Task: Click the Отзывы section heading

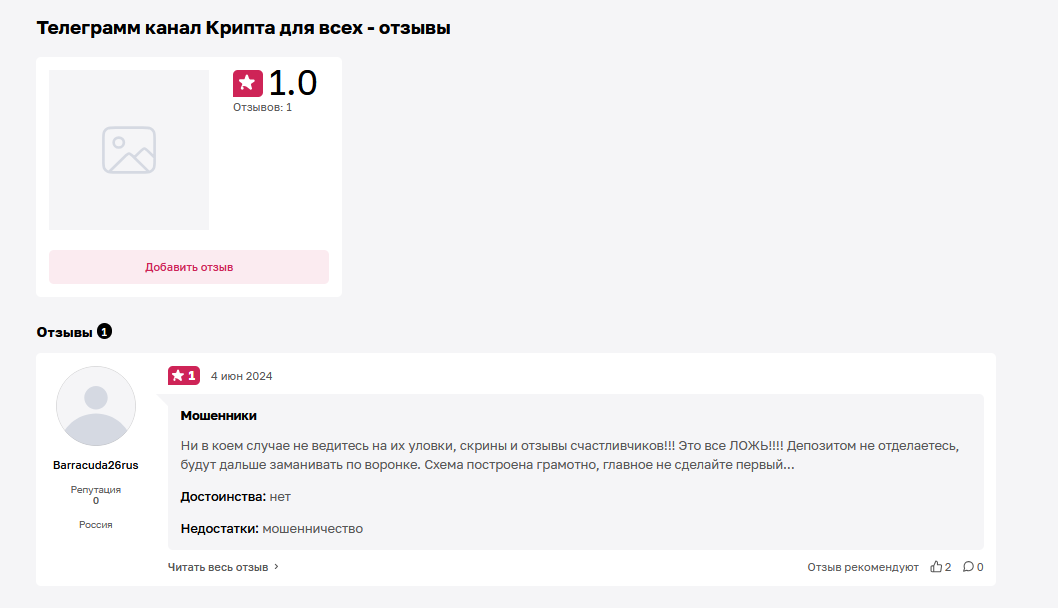Action: click(x=64, y=332)
